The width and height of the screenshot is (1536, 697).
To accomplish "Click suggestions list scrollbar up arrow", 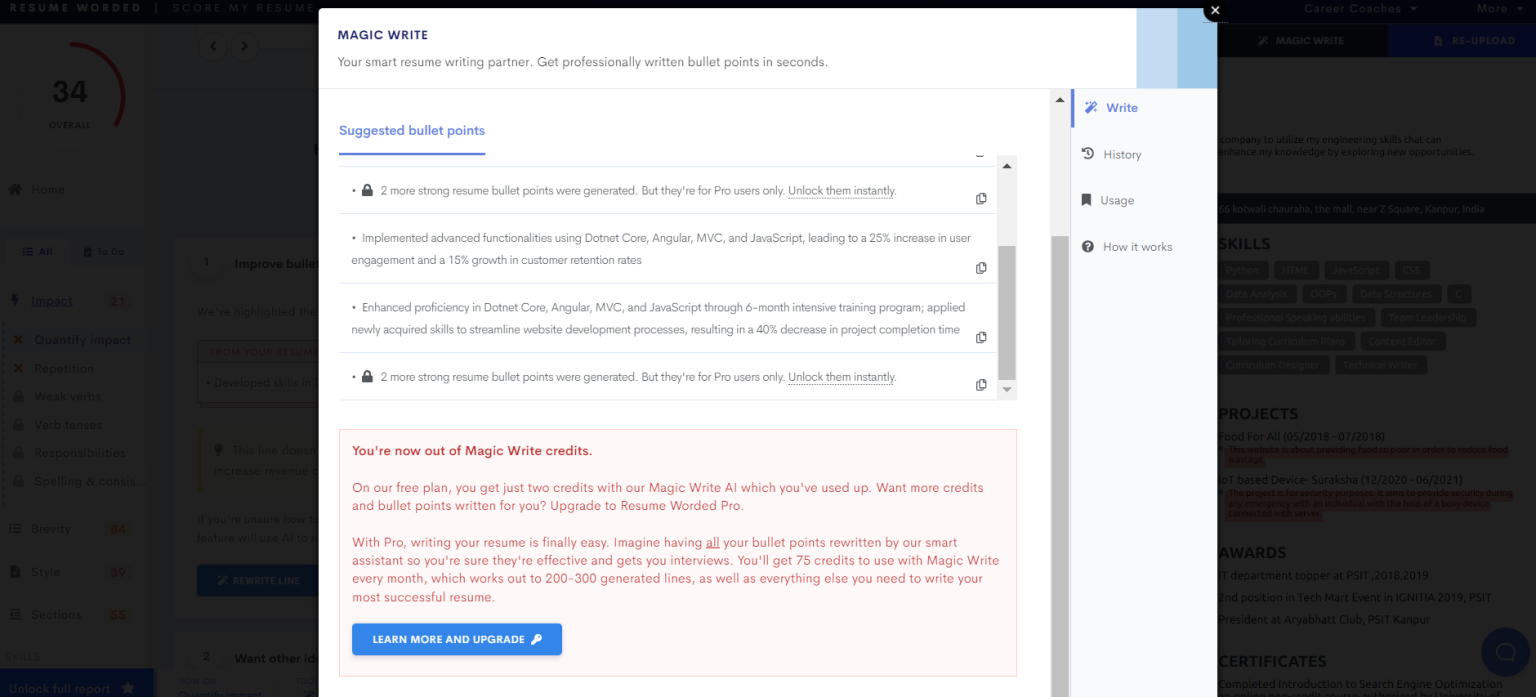I will pos(1008,165).
